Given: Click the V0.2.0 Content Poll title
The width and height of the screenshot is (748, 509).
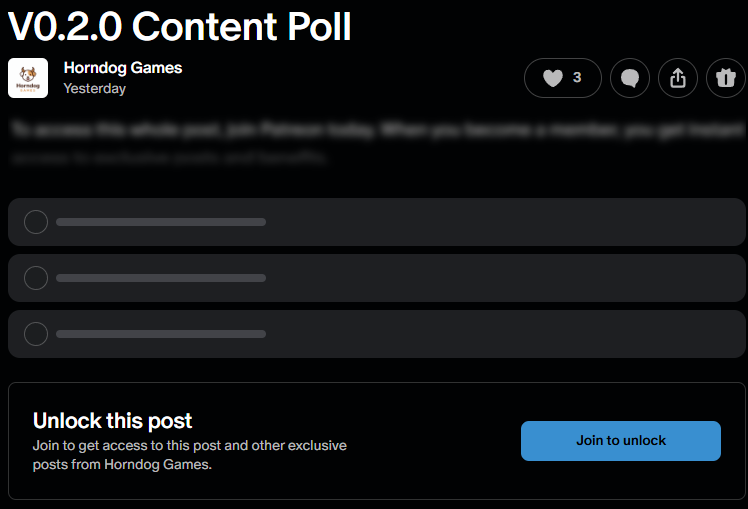Looking at the screenshot, I should point(180,26).
